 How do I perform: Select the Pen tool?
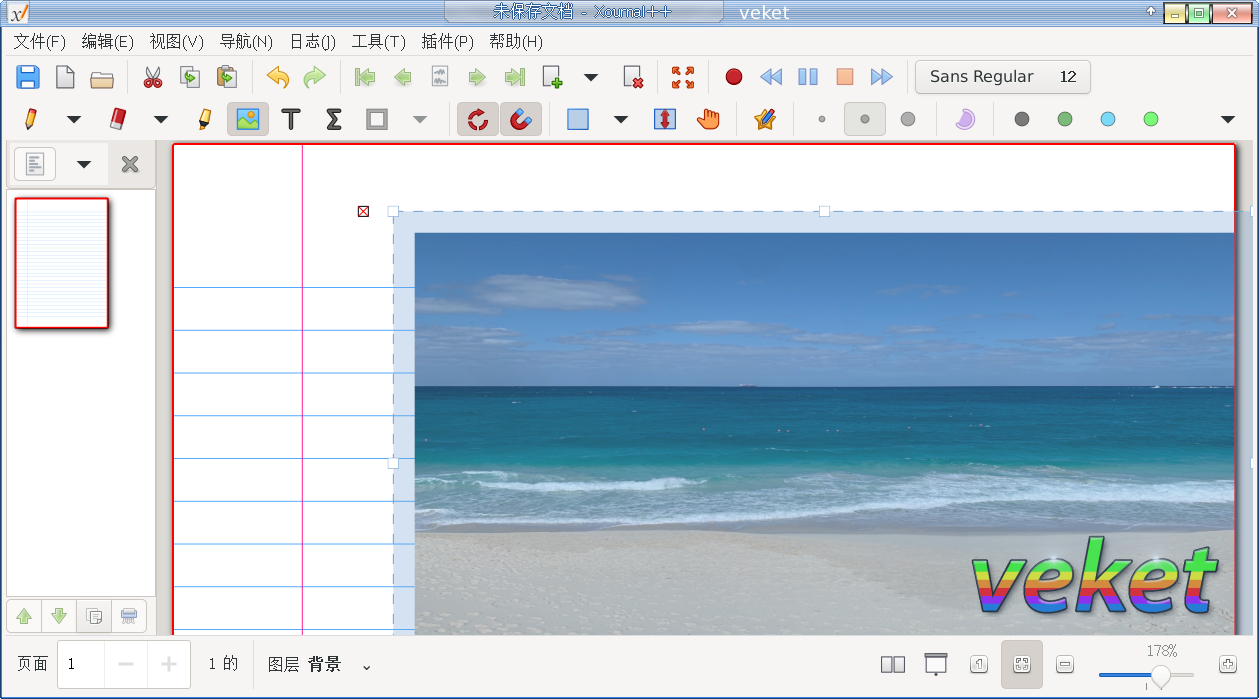pyautogui.click(x=30, y=119)
